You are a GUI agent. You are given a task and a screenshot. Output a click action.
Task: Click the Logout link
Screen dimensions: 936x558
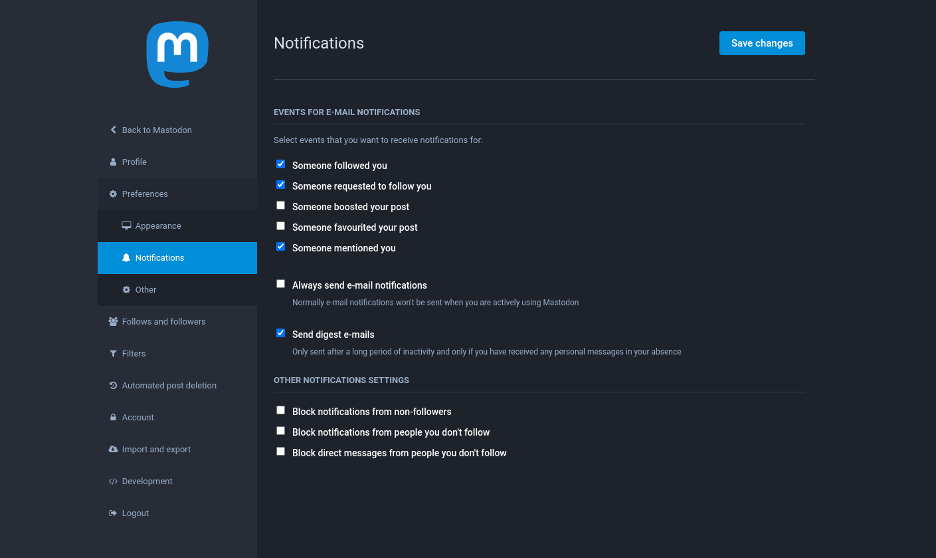(135, 514)
